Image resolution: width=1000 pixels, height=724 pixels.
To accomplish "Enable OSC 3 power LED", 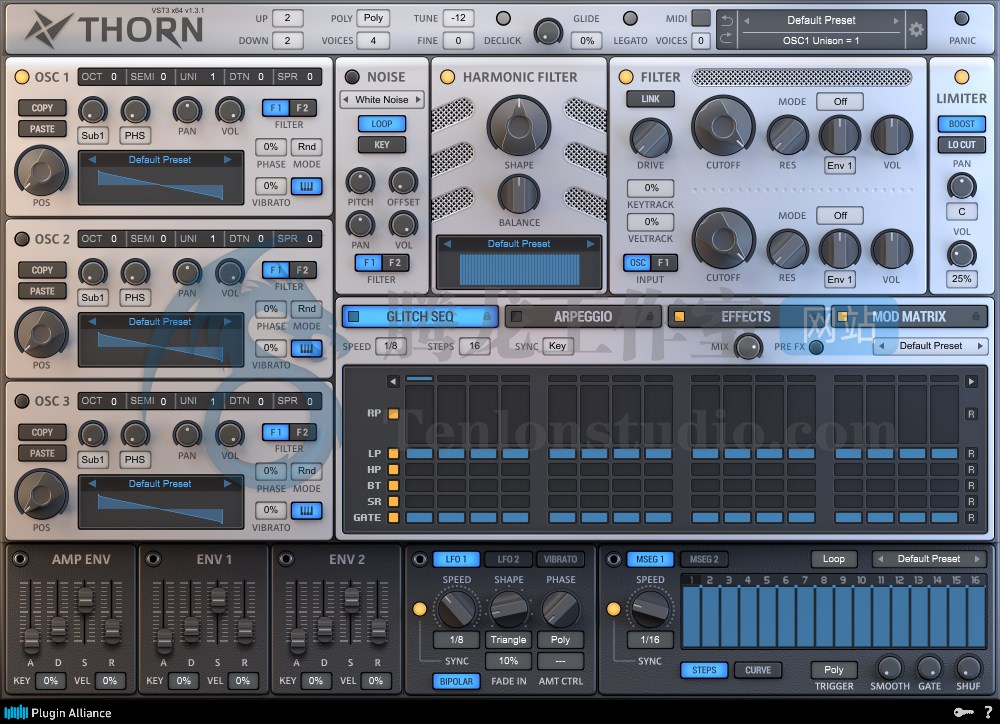I will coord(22,401).
